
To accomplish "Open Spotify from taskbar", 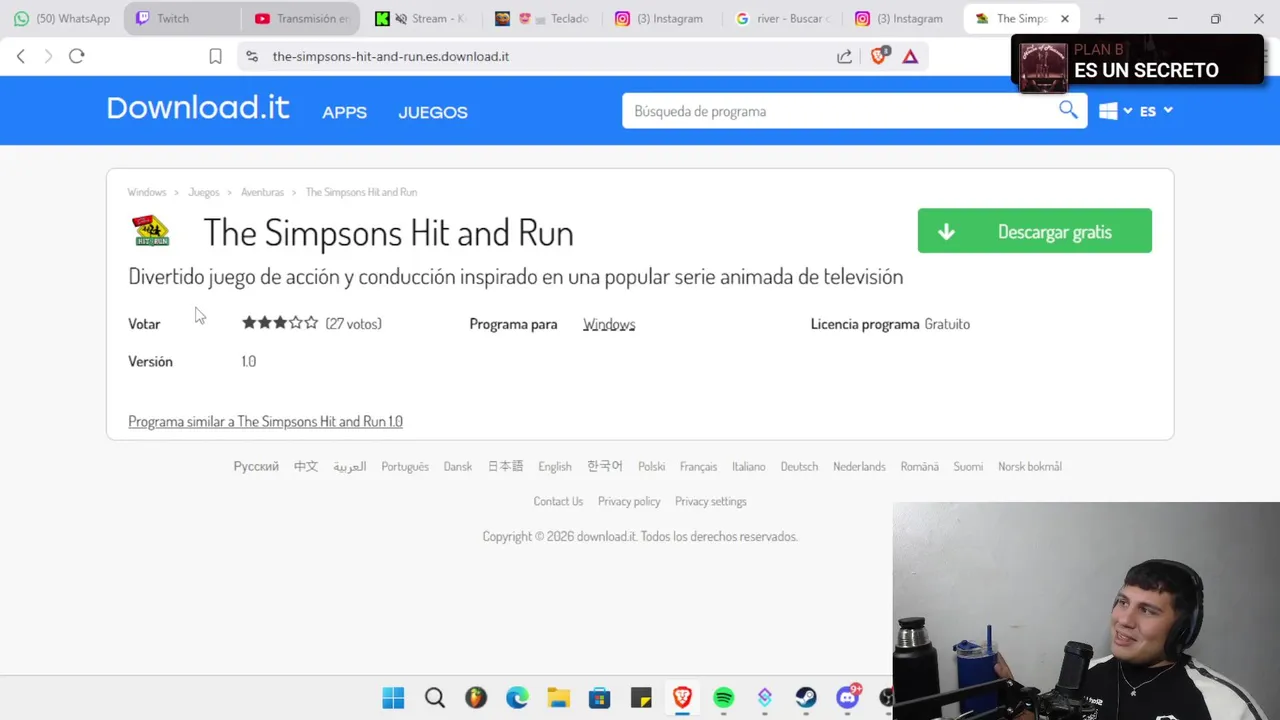I will 723,698.
